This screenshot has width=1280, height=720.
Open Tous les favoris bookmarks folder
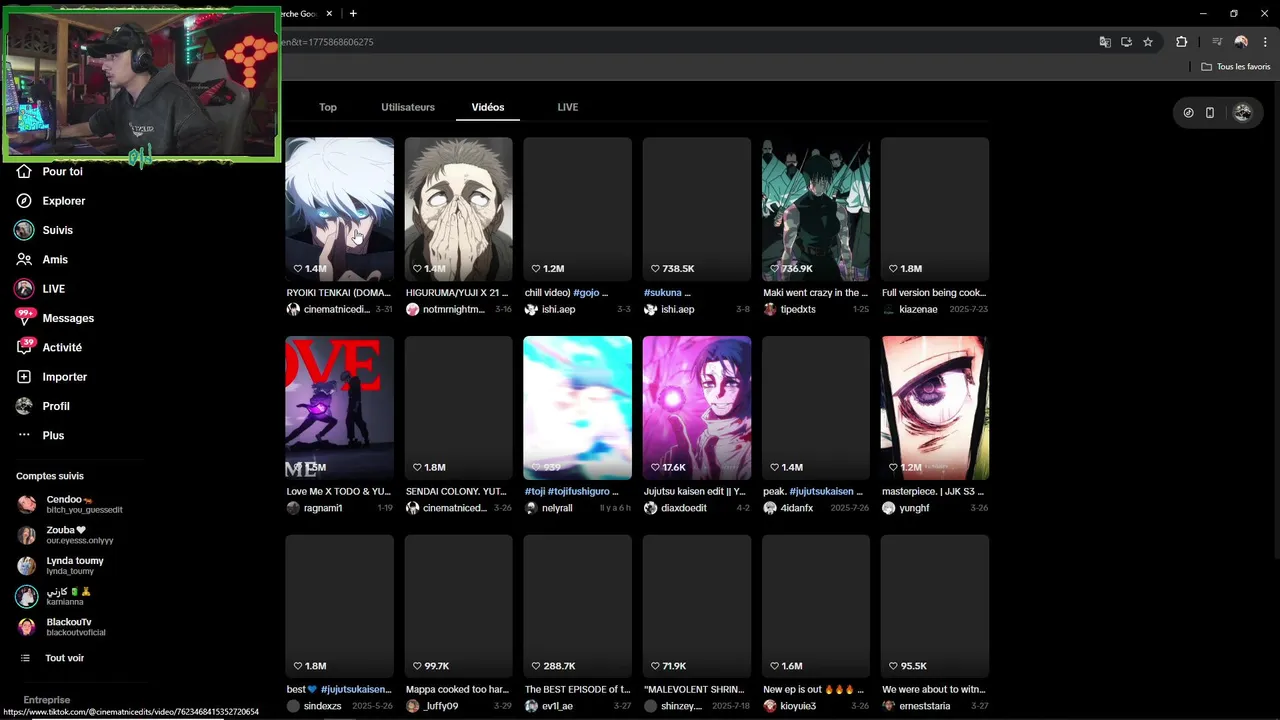pyautogui.click(x=1236, y=67)
